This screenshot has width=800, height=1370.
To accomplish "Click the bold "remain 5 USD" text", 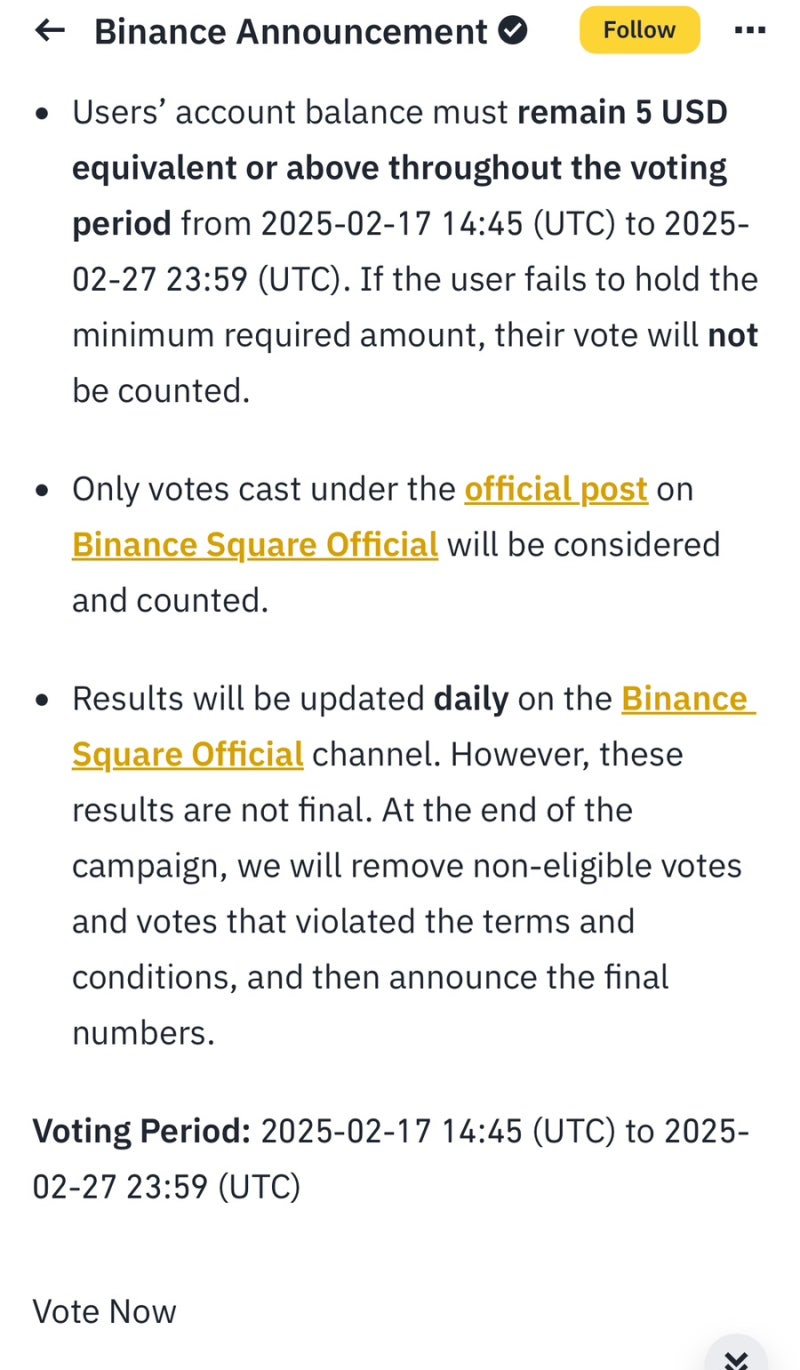I will (622, 113).
